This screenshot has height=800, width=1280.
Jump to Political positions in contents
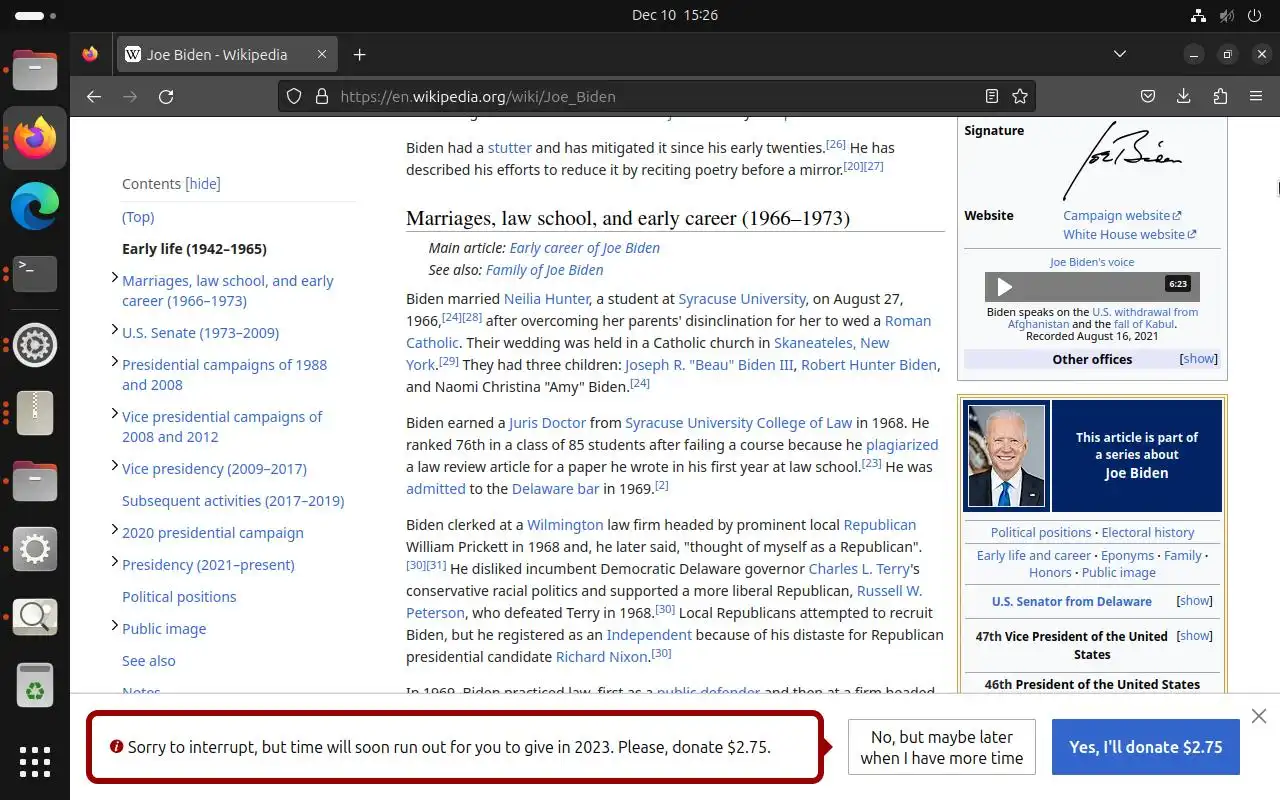tap(179, 597)
